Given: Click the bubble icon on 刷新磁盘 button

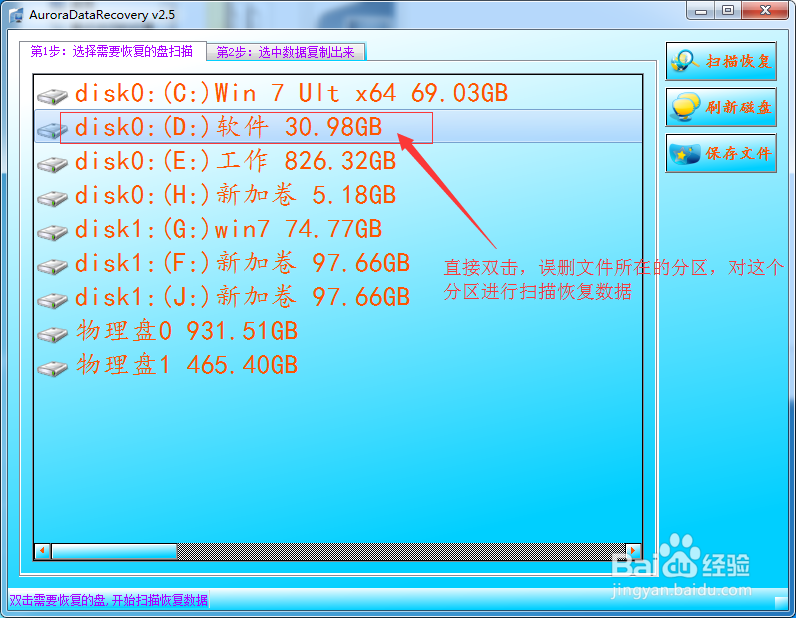Looking at the screenshot, I should 685,107.
